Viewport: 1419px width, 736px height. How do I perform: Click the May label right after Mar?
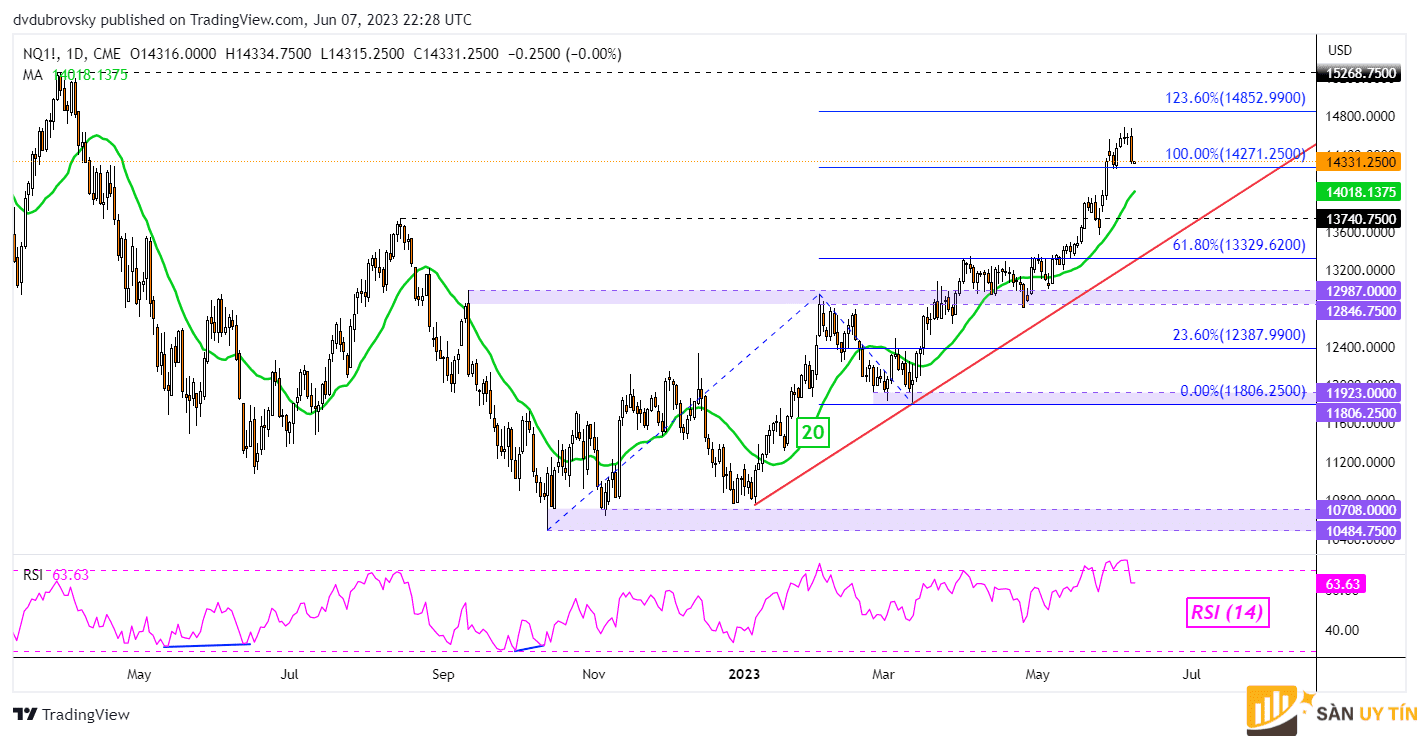(x=1038, y=674)
